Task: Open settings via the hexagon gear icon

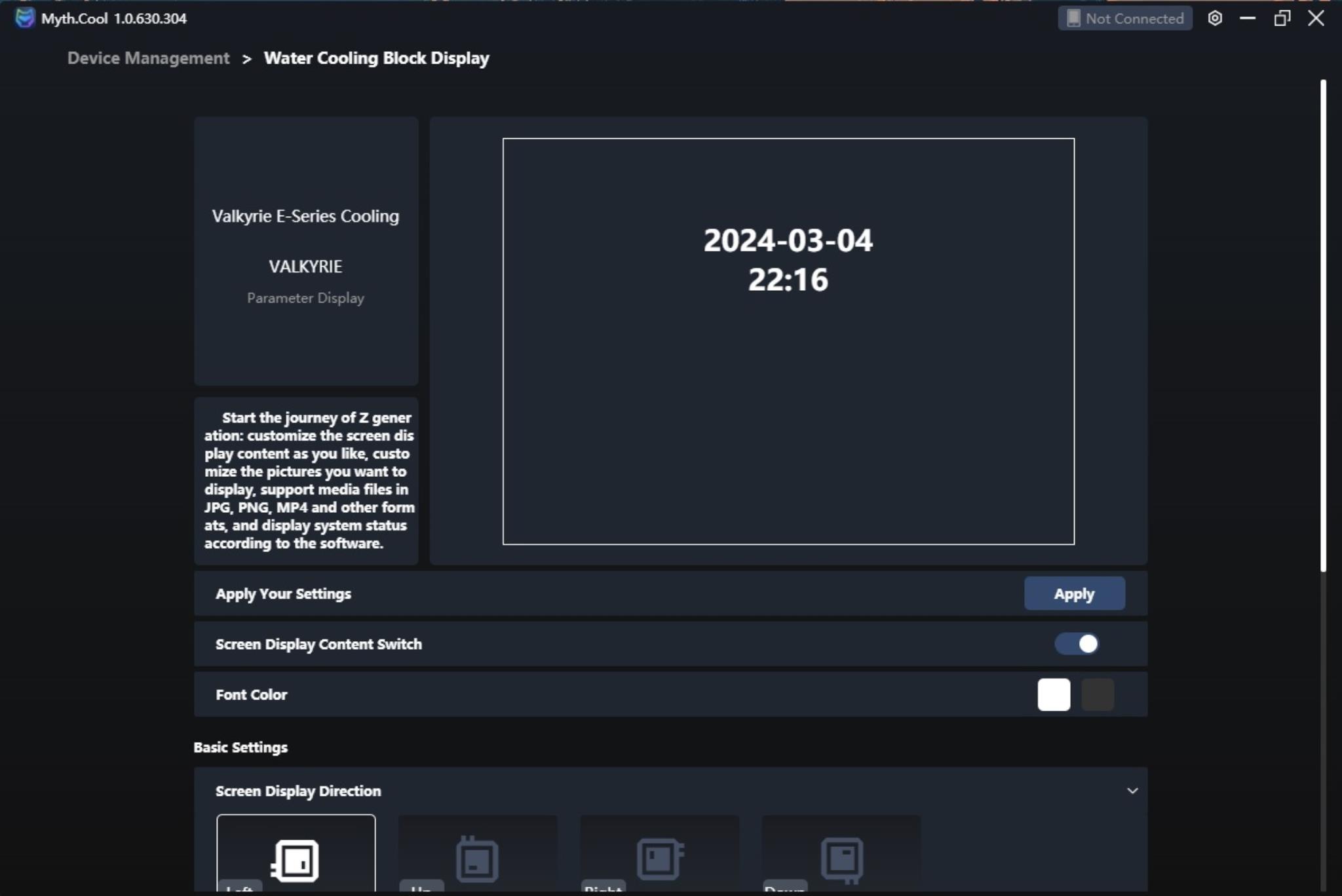Action: [1215, 18]
